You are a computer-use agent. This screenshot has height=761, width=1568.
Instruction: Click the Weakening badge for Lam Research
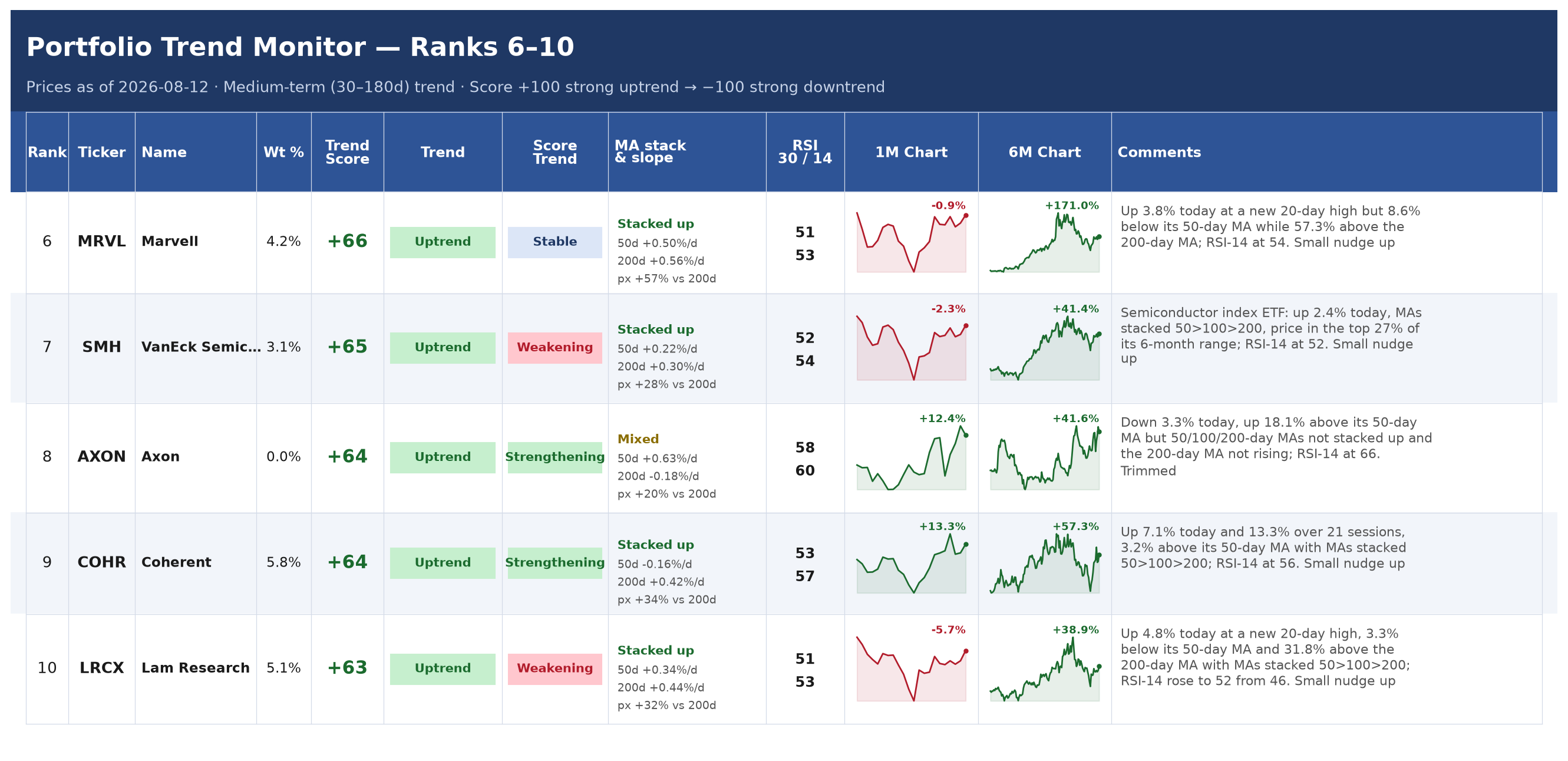[554, 668]
